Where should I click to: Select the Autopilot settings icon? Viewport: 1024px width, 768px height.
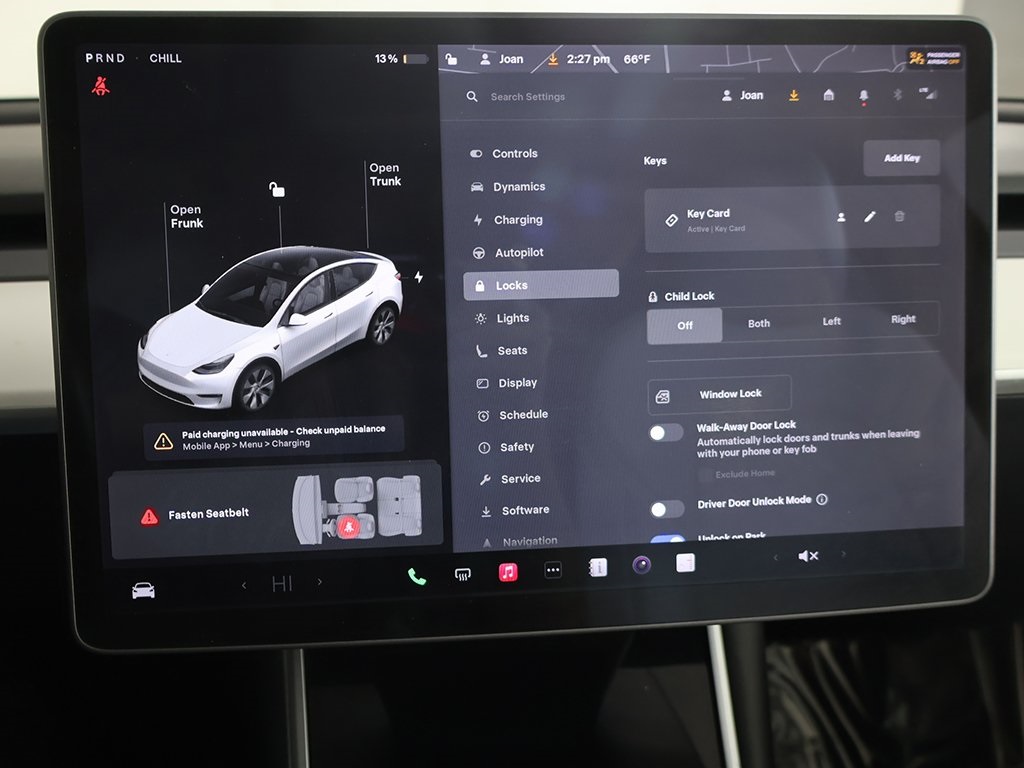479,252
